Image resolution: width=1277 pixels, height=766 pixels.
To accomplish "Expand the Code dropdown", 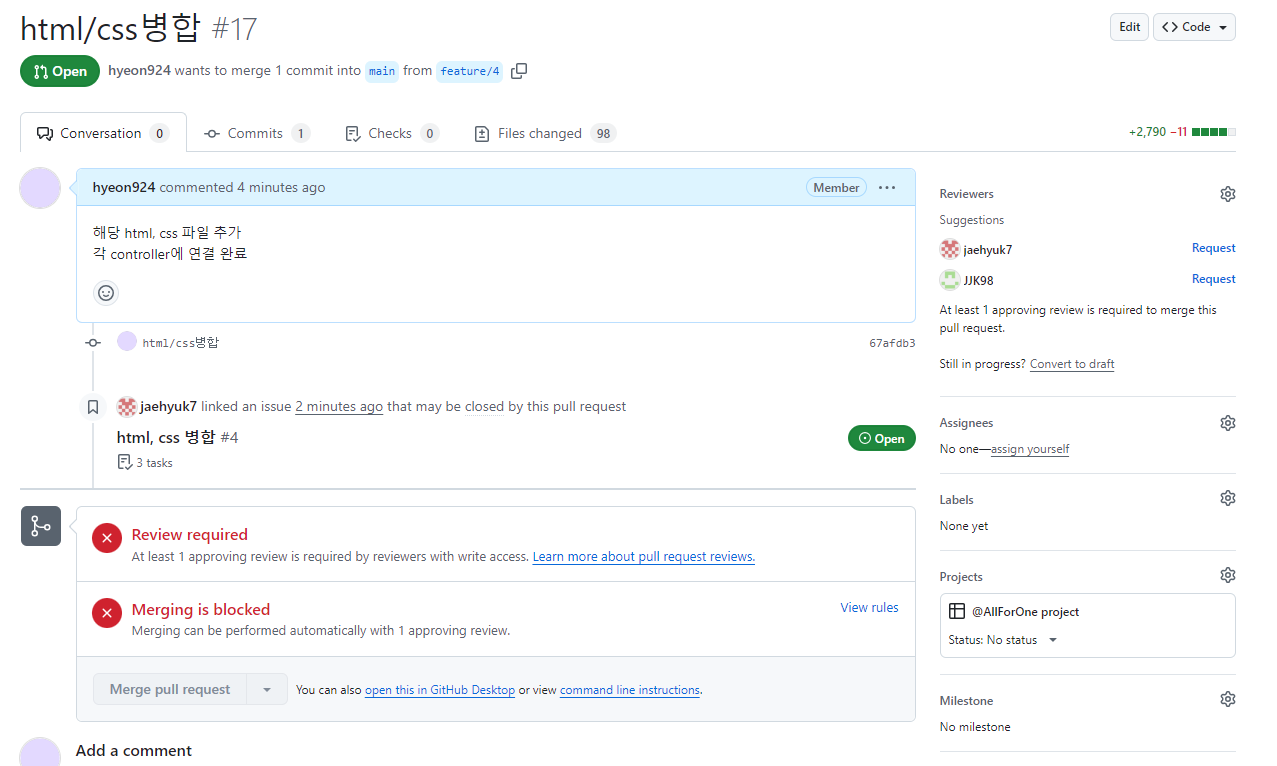I will (1194, 27).
